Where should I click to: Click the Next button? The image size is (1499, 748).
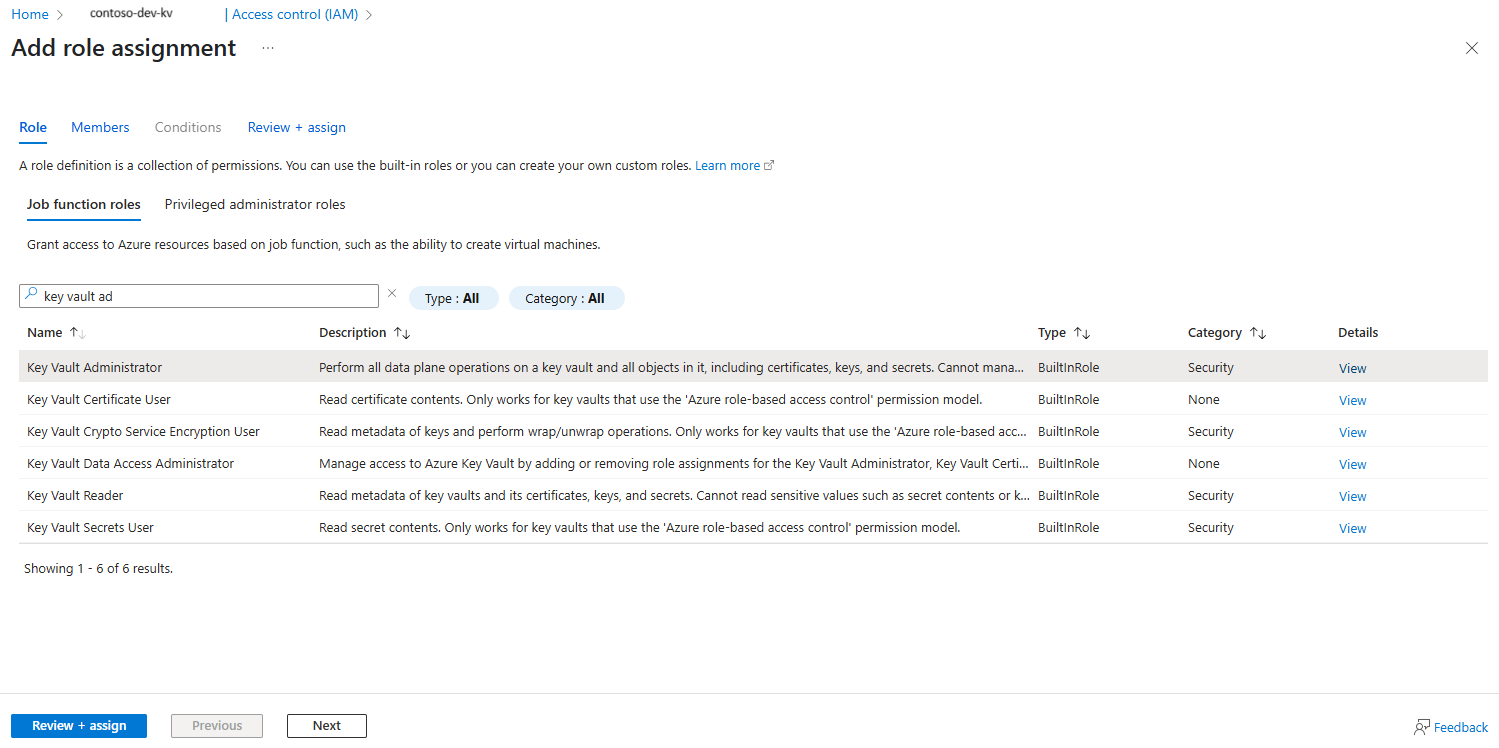[x=326, y=726]
